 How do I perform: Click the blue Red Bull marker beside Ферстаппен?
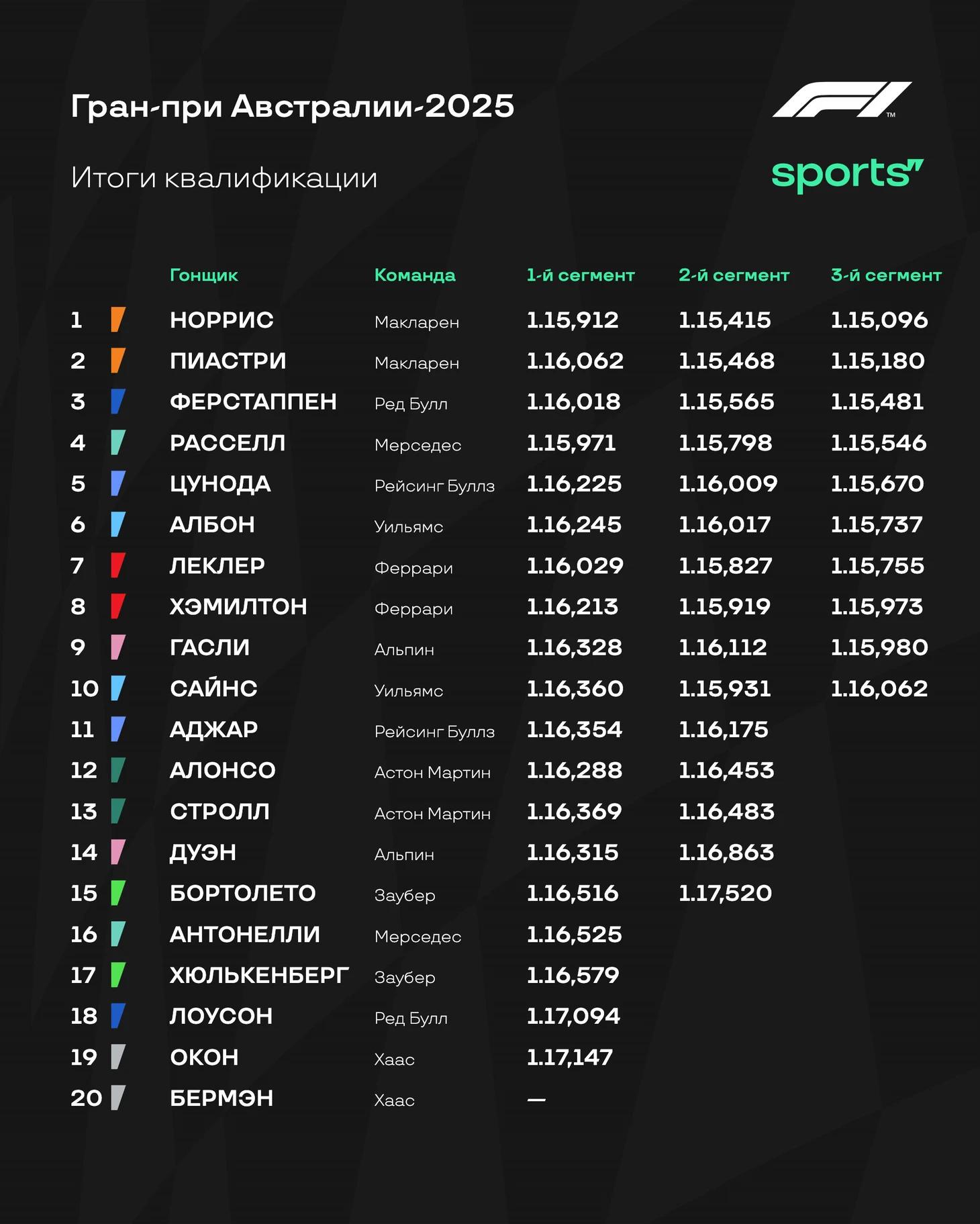(x=118, y=402)
